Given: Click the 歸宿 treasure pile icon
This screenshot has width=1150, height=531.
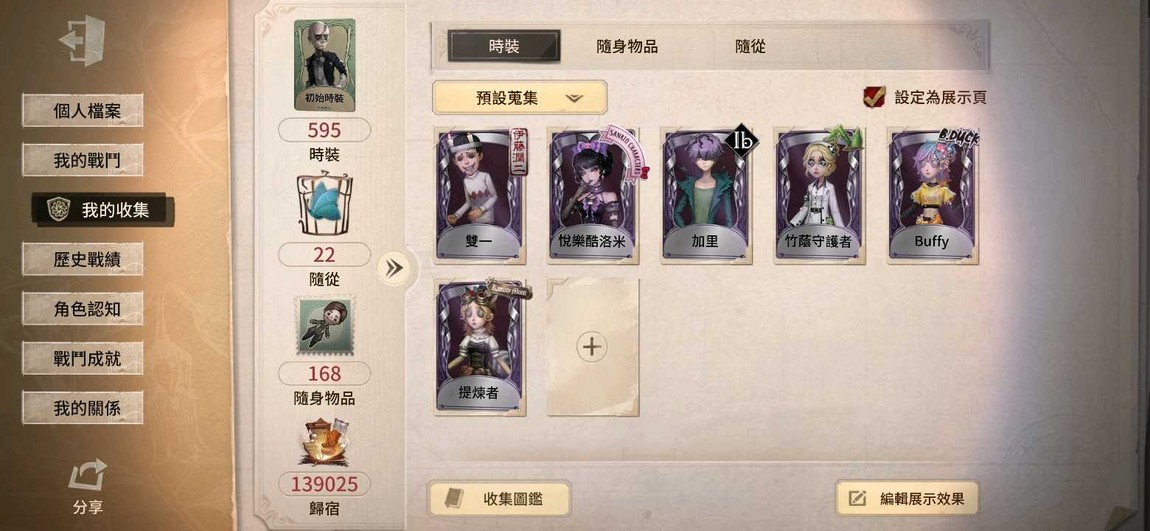Looking at the screenshot, I should tap(324, 443).
